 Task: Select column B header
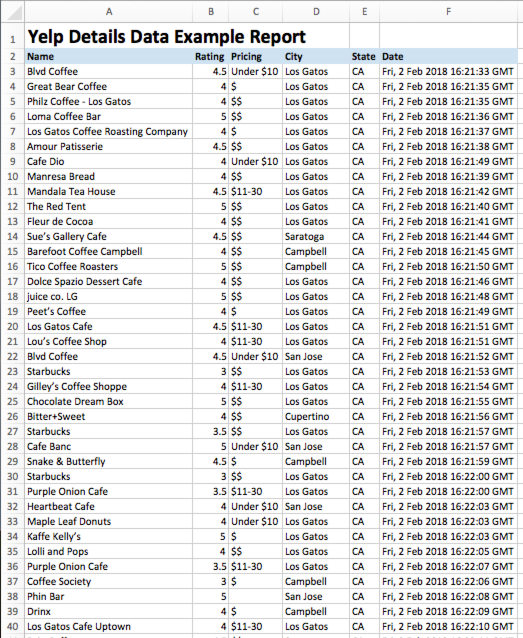pos(211,12)
